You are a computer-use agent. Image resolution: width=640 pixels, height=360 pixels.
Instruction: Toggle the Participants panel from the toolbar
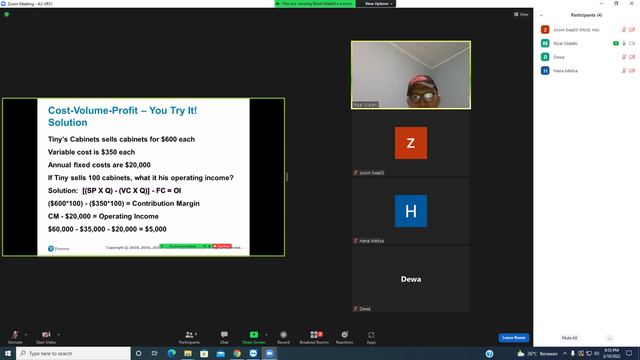[189, 337]
